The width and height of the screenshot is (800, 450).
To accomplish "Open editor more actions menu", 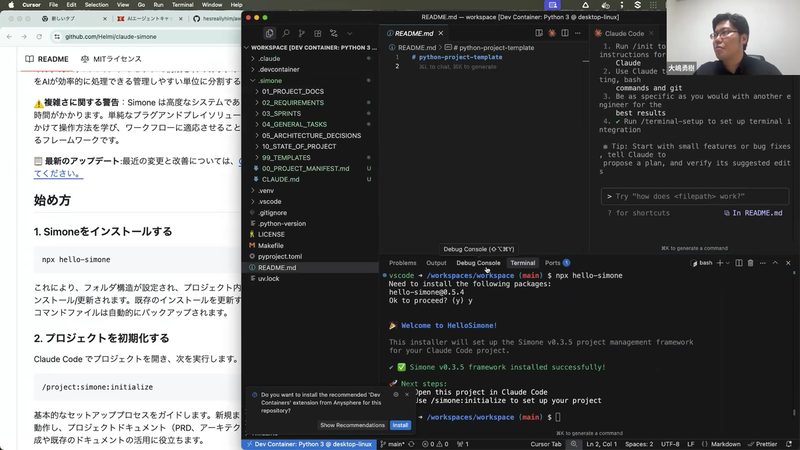I will [578, 33].
